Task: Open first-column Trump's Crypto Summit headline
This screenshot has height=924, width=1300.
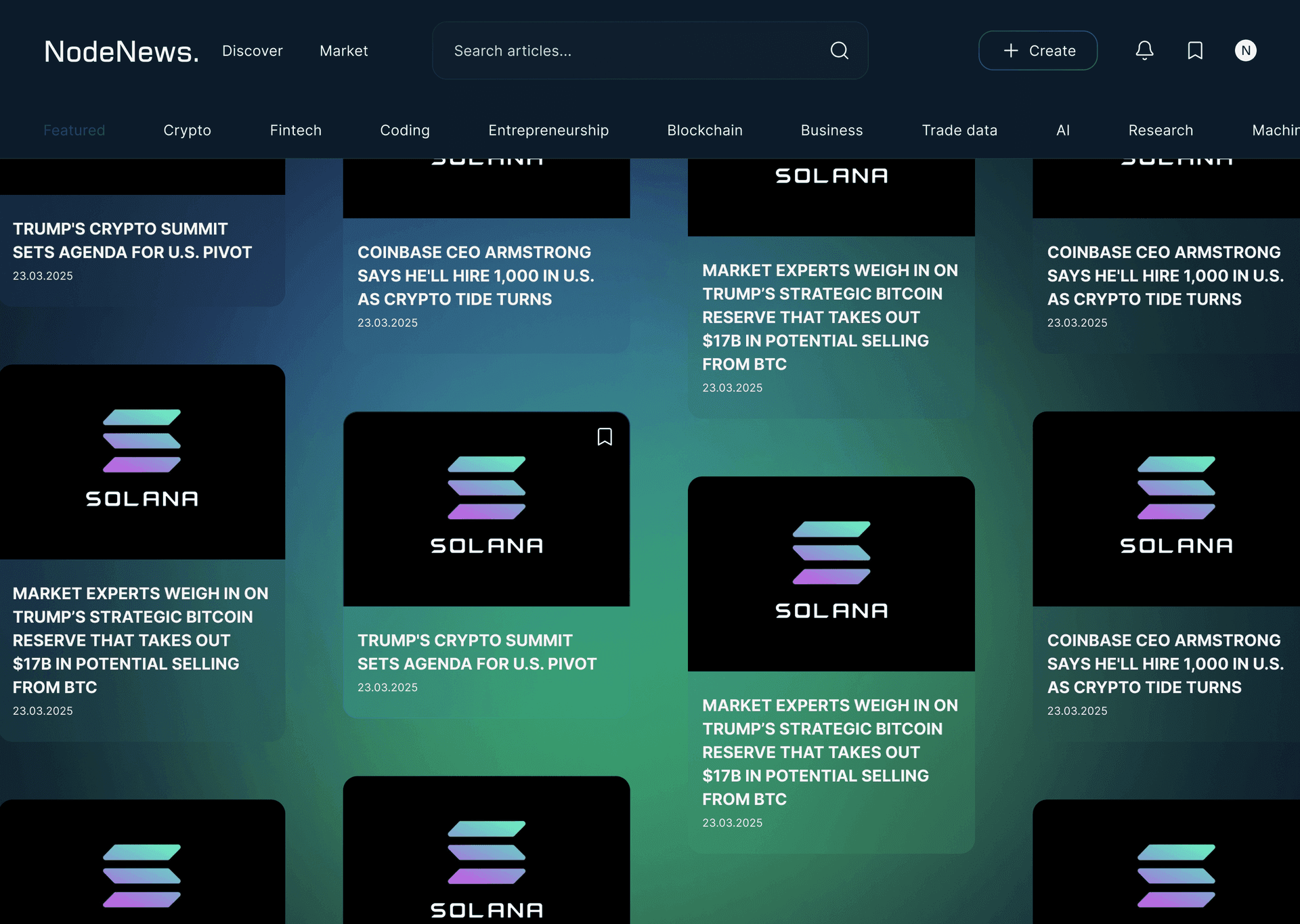Action: point(132,240)
